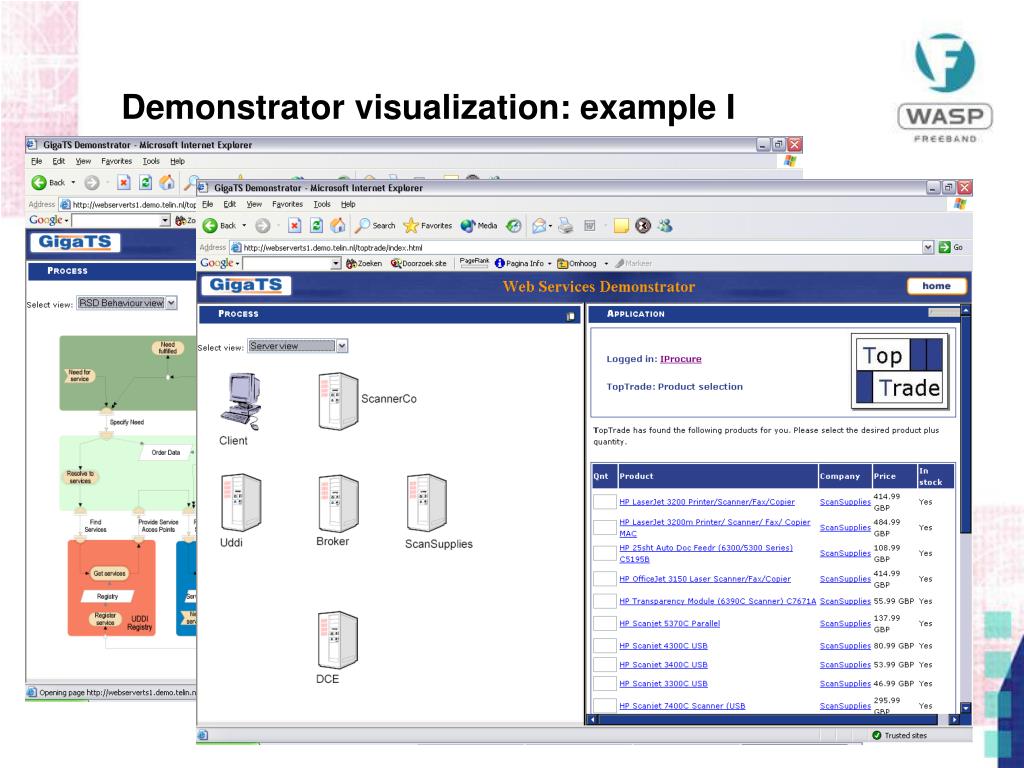Open the File menu in the front window
This screenshot has width=1024, height=768.
point(208,204)
